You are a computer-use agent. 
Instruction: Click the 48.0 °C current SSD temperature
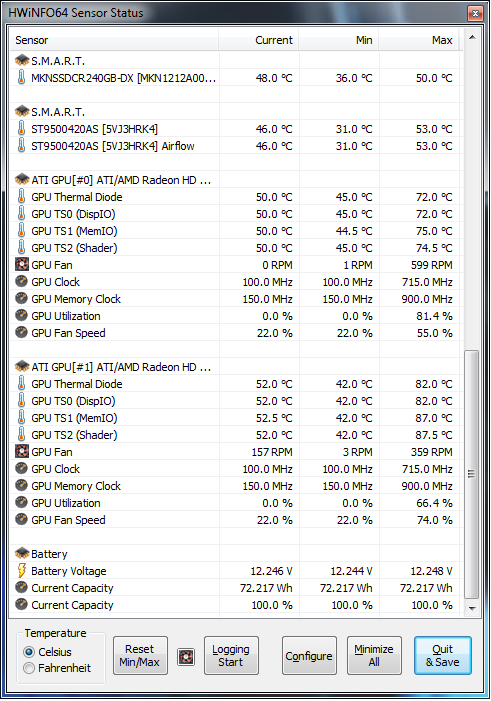pos(274,78)
